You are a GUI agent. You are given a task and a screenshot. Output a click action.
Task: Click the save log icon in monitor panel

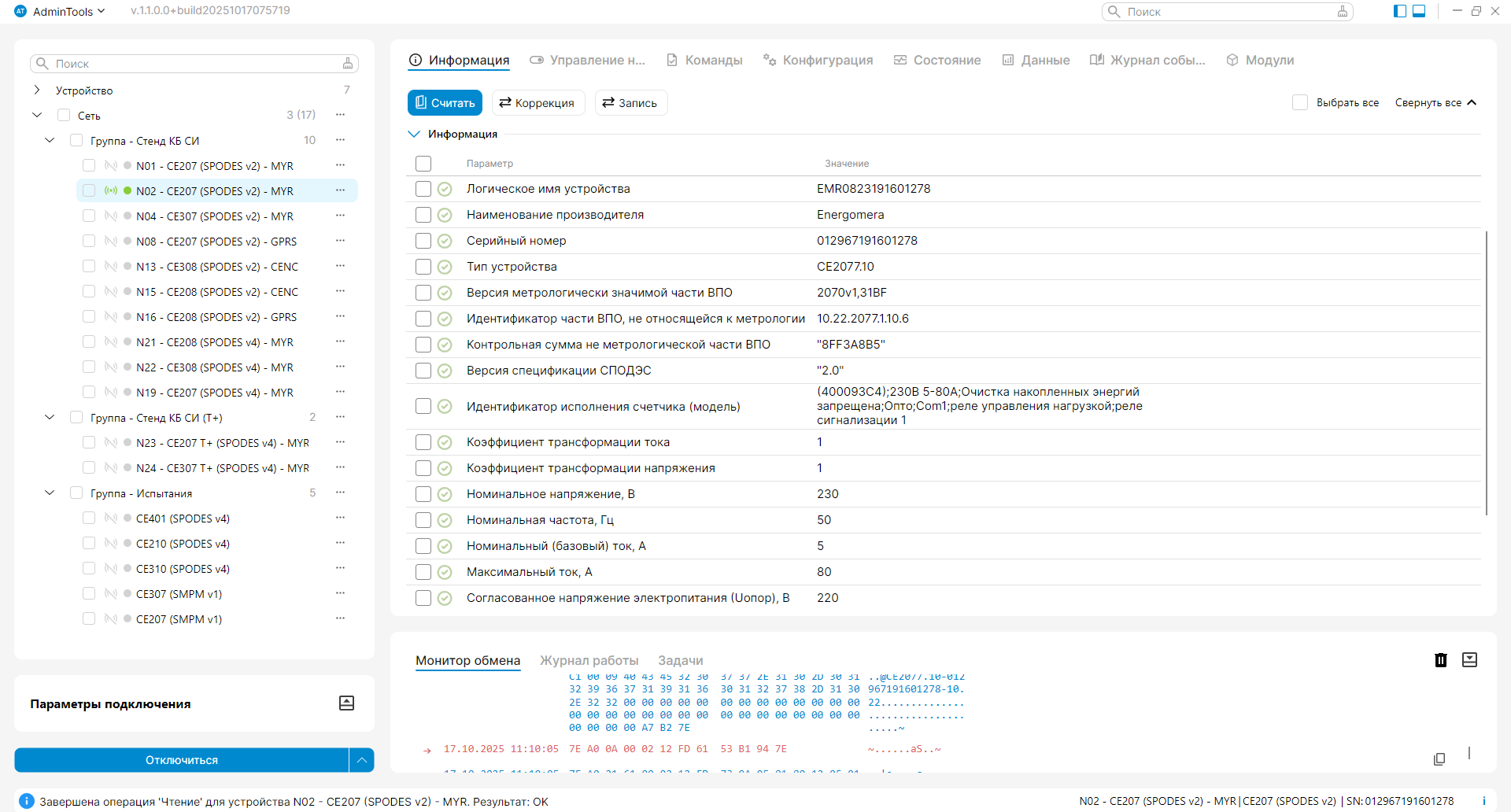coord(1469,660)
